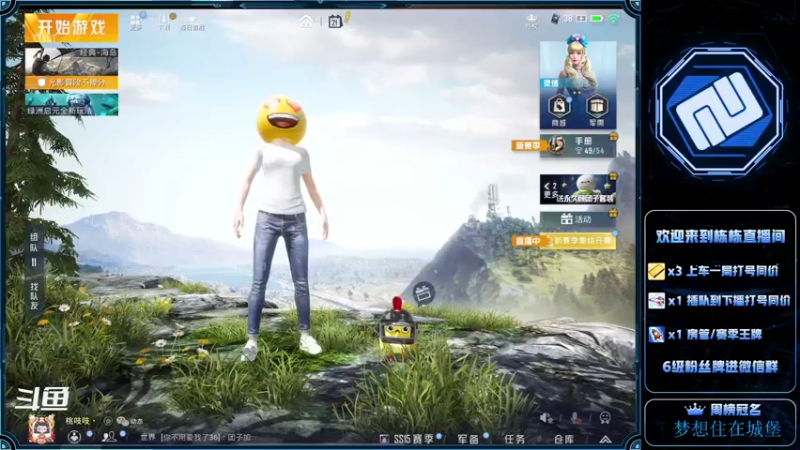Open the 经典·海岛 map mode selector
This screenshot has width=800, height=450.
pyautogui.click(x=71, y=62)
